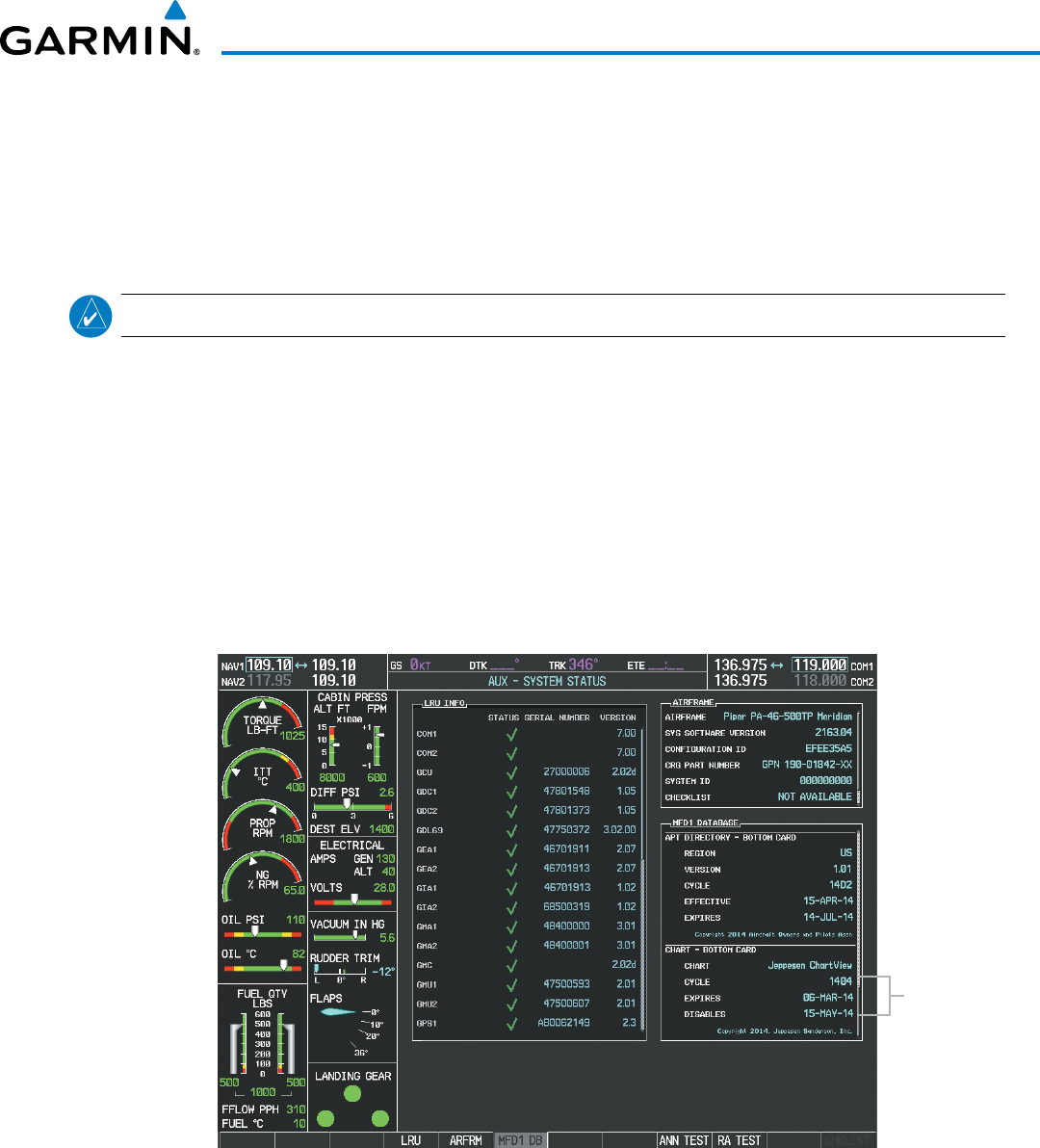Click system software version 2163.04
Viewport: 1040px width, 1148px height.
(834, 733)
